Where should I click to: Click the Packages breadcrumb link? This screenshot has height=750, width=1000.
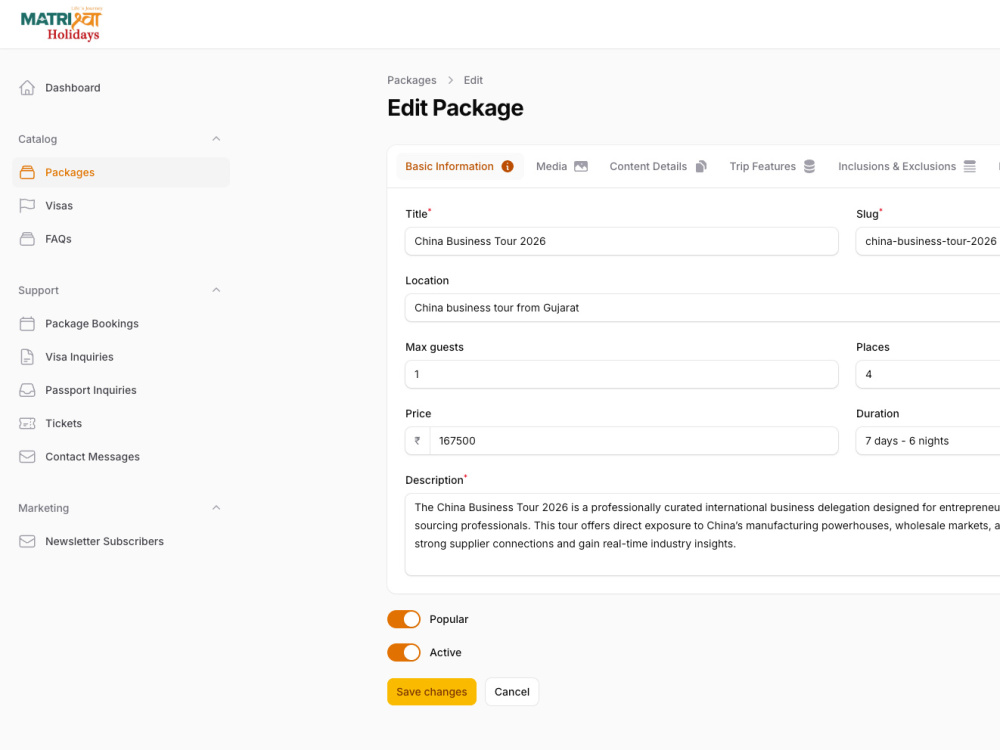[x=412, y=80]
